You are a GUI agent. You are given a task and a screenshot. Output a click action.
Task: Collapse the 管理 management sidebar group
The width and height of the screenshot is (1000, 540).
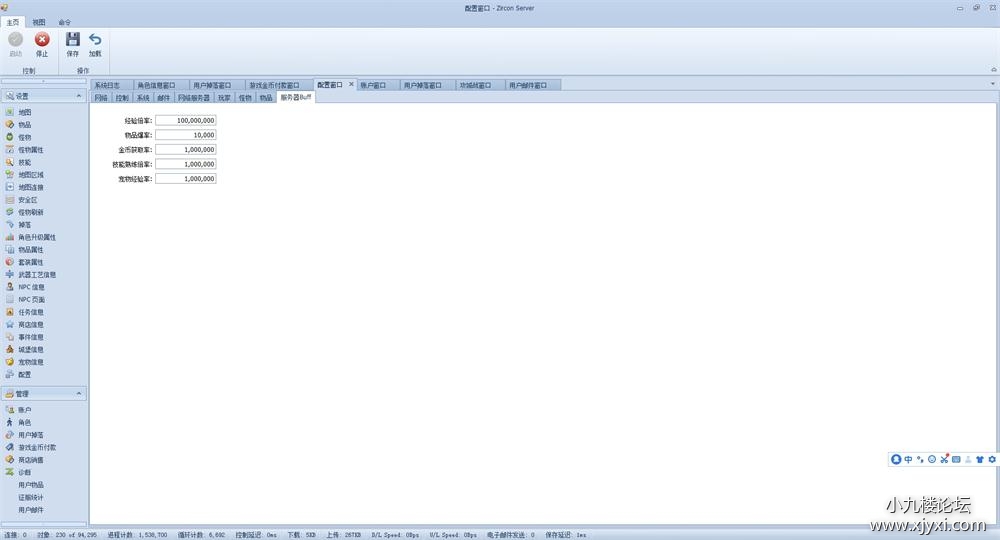point(79,394)
